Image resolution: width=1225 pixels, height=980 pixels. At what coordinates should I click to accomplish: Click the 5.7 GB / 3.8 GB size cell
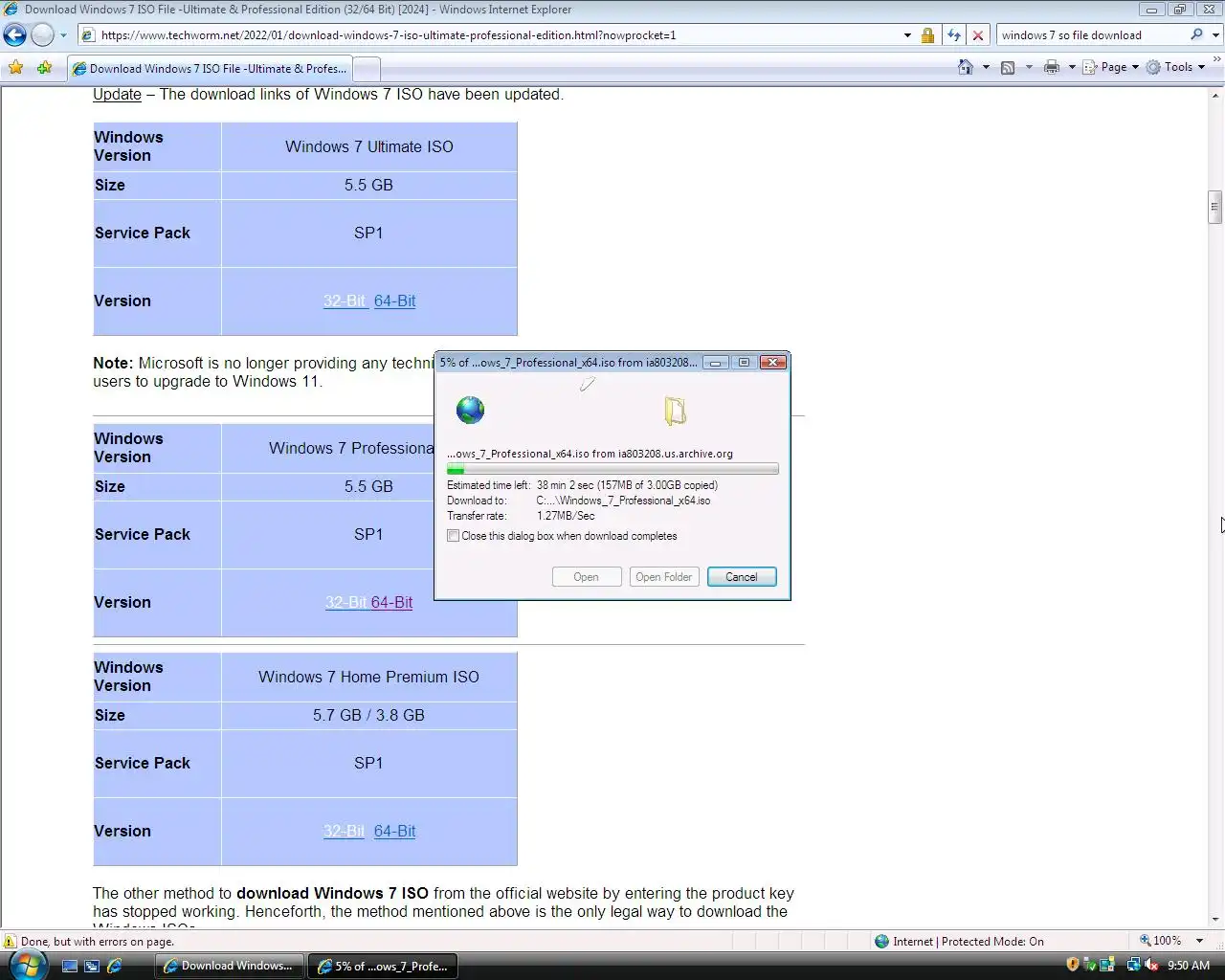click(369, 715)
